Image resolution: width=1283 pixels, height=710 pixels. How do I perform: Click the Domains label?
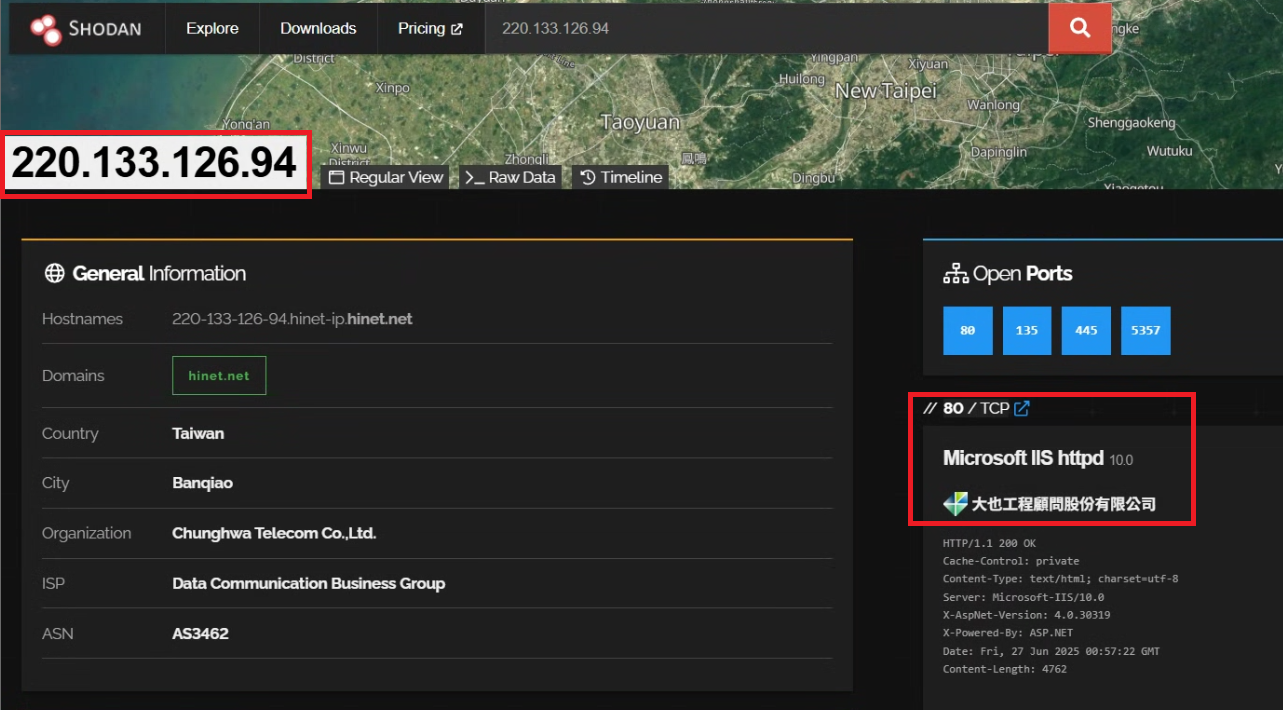pos(73,376)
